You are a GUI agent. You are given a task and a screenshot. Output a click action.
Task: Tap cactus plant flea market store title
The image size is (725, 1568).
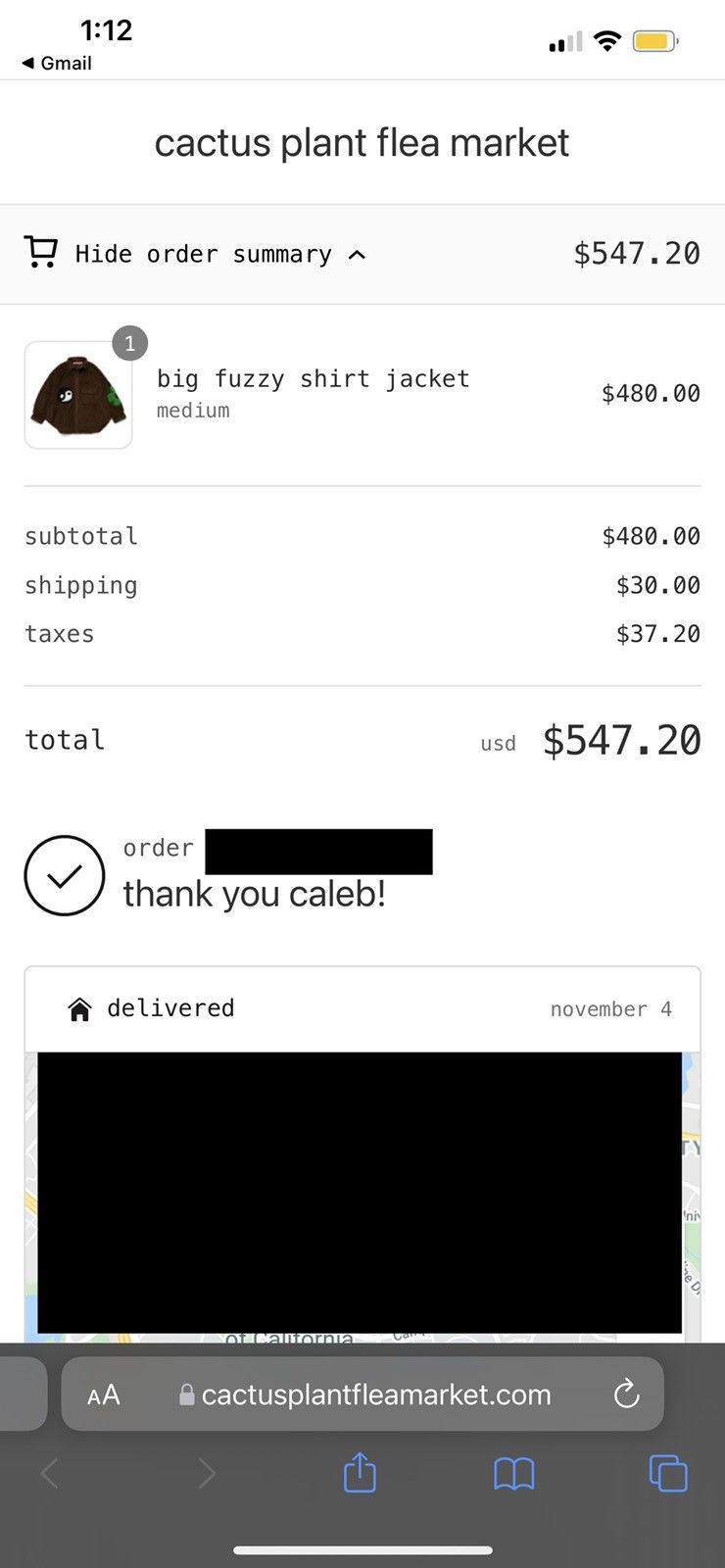pos(362,143)
